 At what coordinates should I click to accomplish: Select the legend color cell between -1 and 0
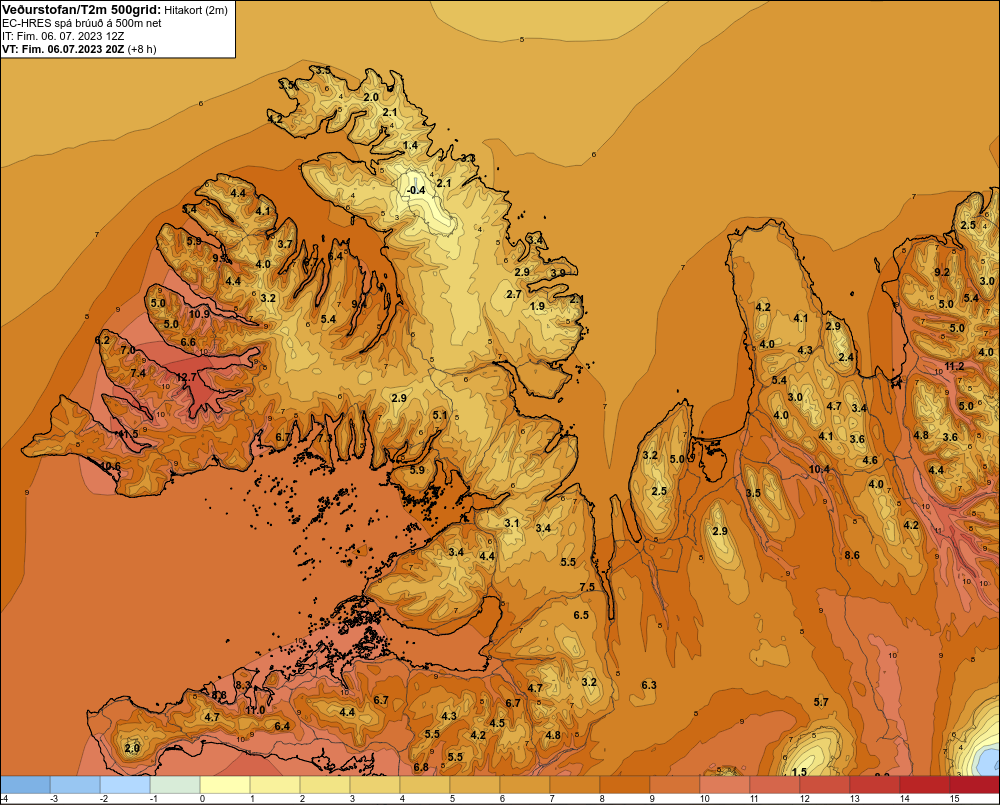click(175, 785)
